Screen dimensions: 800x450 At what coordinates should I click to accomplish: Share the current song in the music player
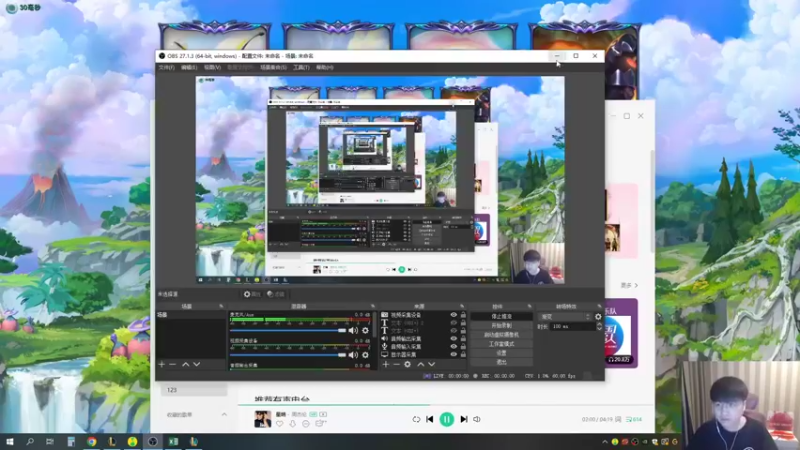point(320,423)
